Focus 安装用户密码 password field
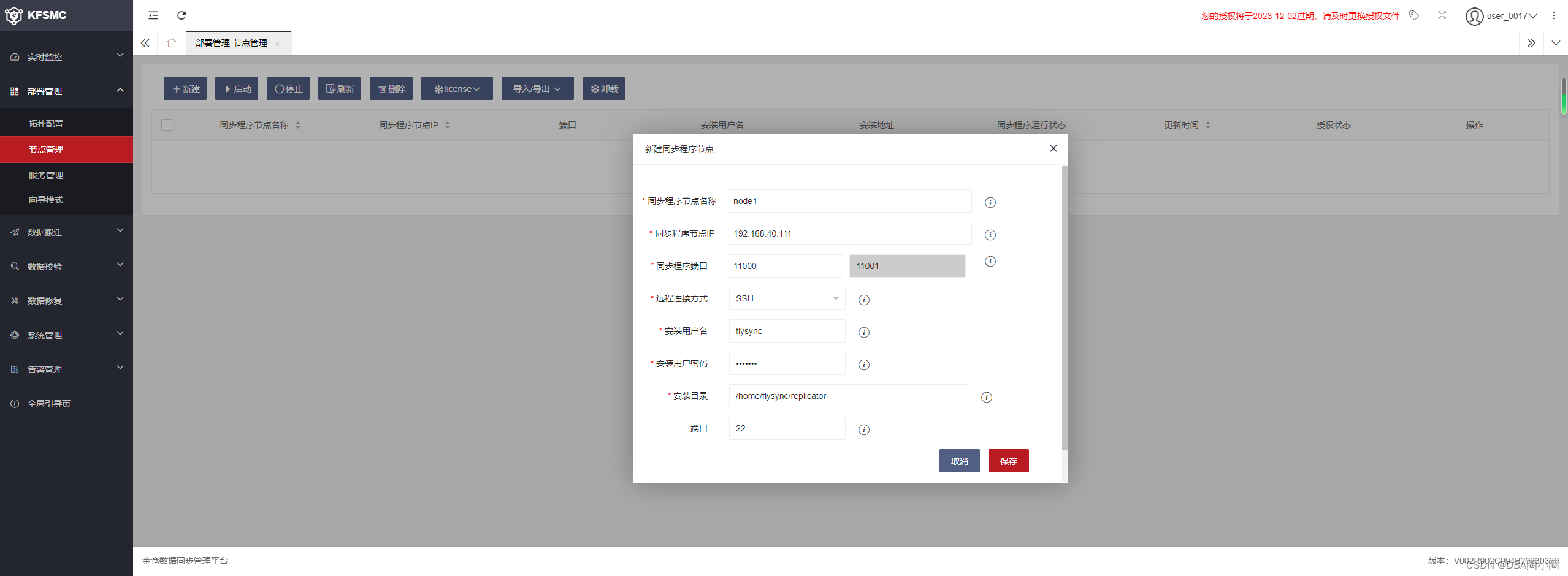Viewport: 1568px width, 576px height. pyautogui.click(x=787, y=363)
